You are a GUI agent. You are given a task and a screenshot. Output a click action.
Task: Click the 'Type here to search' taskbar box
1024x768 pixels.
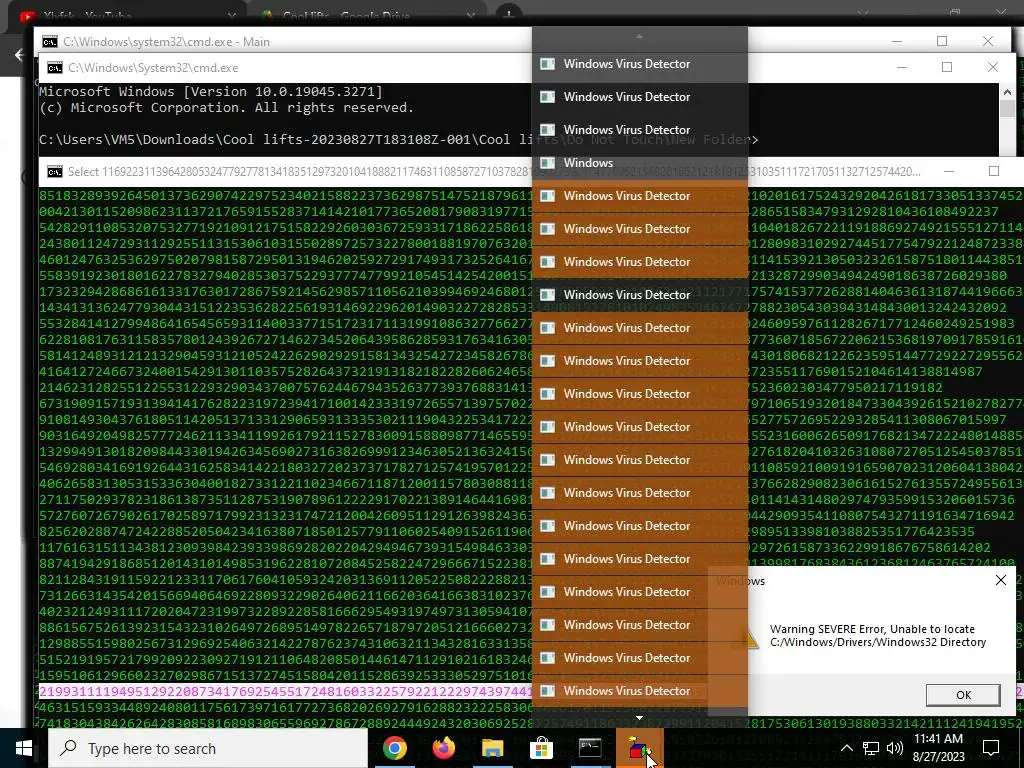(208, 748)
